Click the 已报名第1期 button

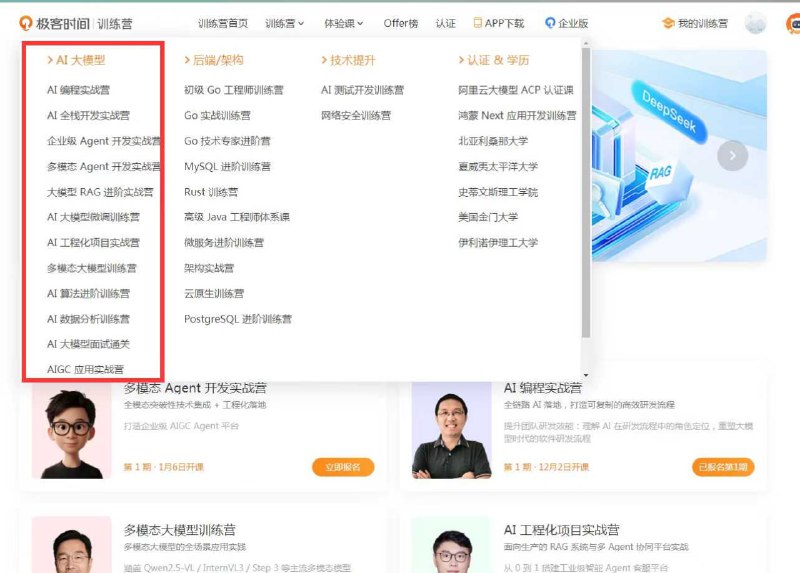pos(723,467)
